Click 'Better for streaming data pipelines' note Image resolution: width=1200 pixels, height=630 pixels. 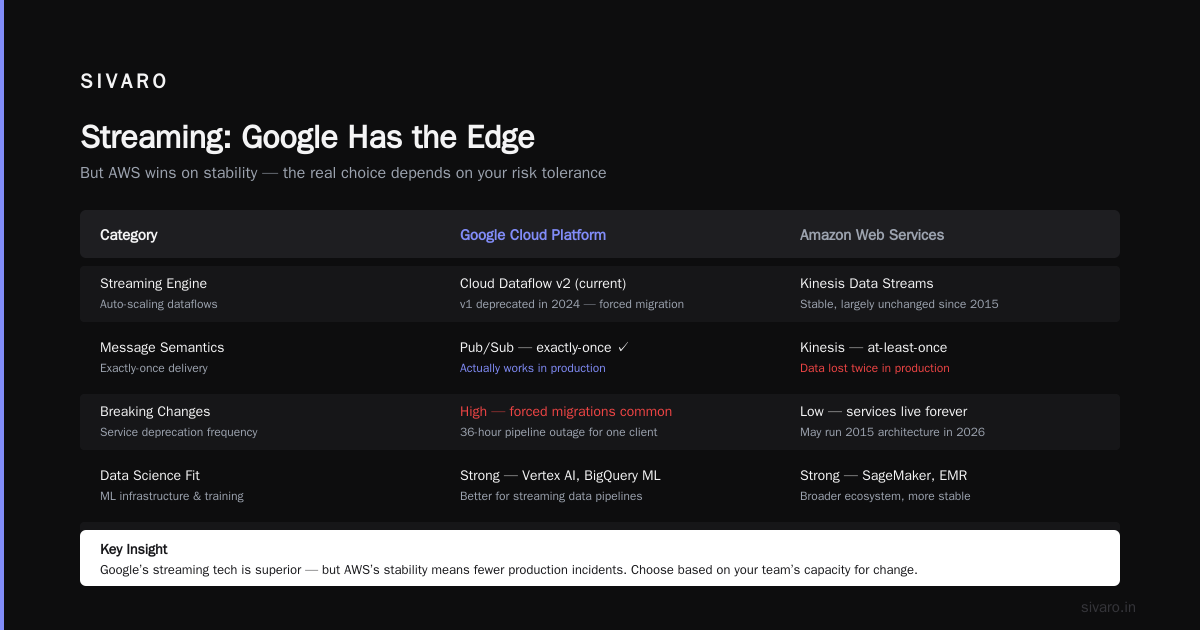coord(551,496)
